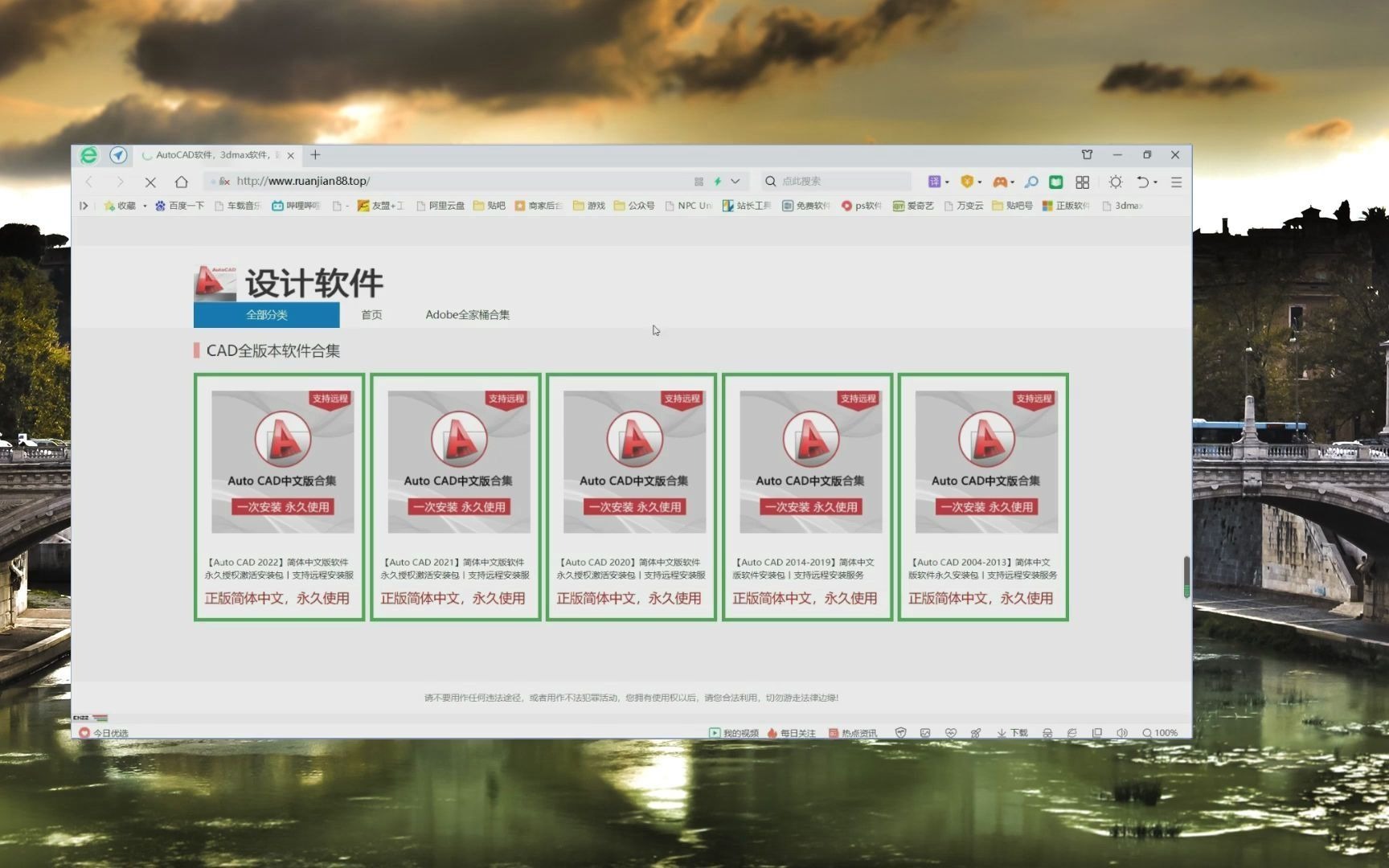This screenshot has height=868, width=1389.
Task: Open the 爱奇艺 bookmark
Action: click(914, 206)
